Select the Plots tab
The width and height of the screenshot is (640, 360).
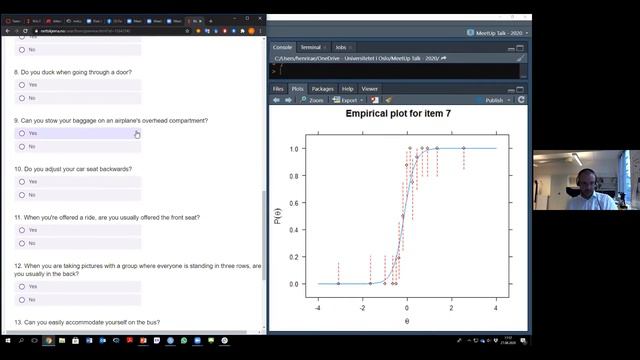click(298, 89)
